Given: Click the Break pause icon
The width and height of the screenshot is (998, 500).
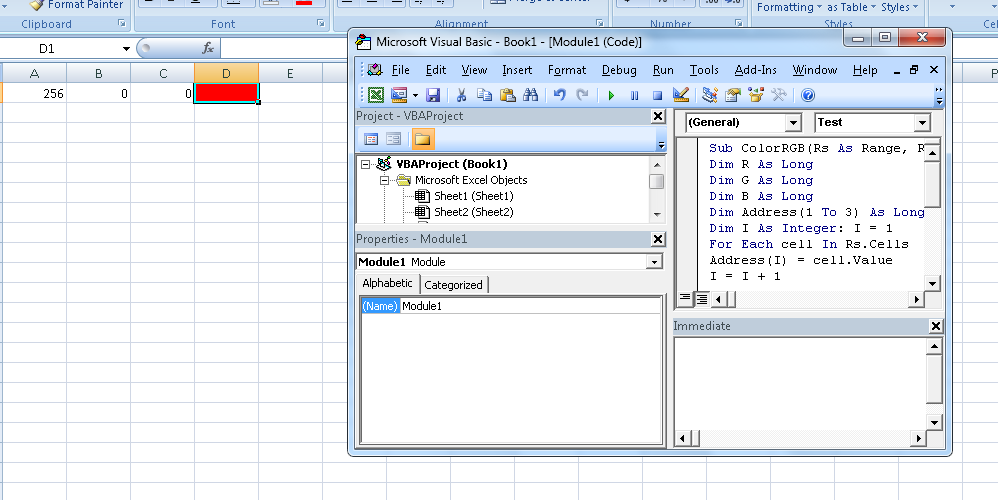Looking at the screenshot, I should click(634, 95).
